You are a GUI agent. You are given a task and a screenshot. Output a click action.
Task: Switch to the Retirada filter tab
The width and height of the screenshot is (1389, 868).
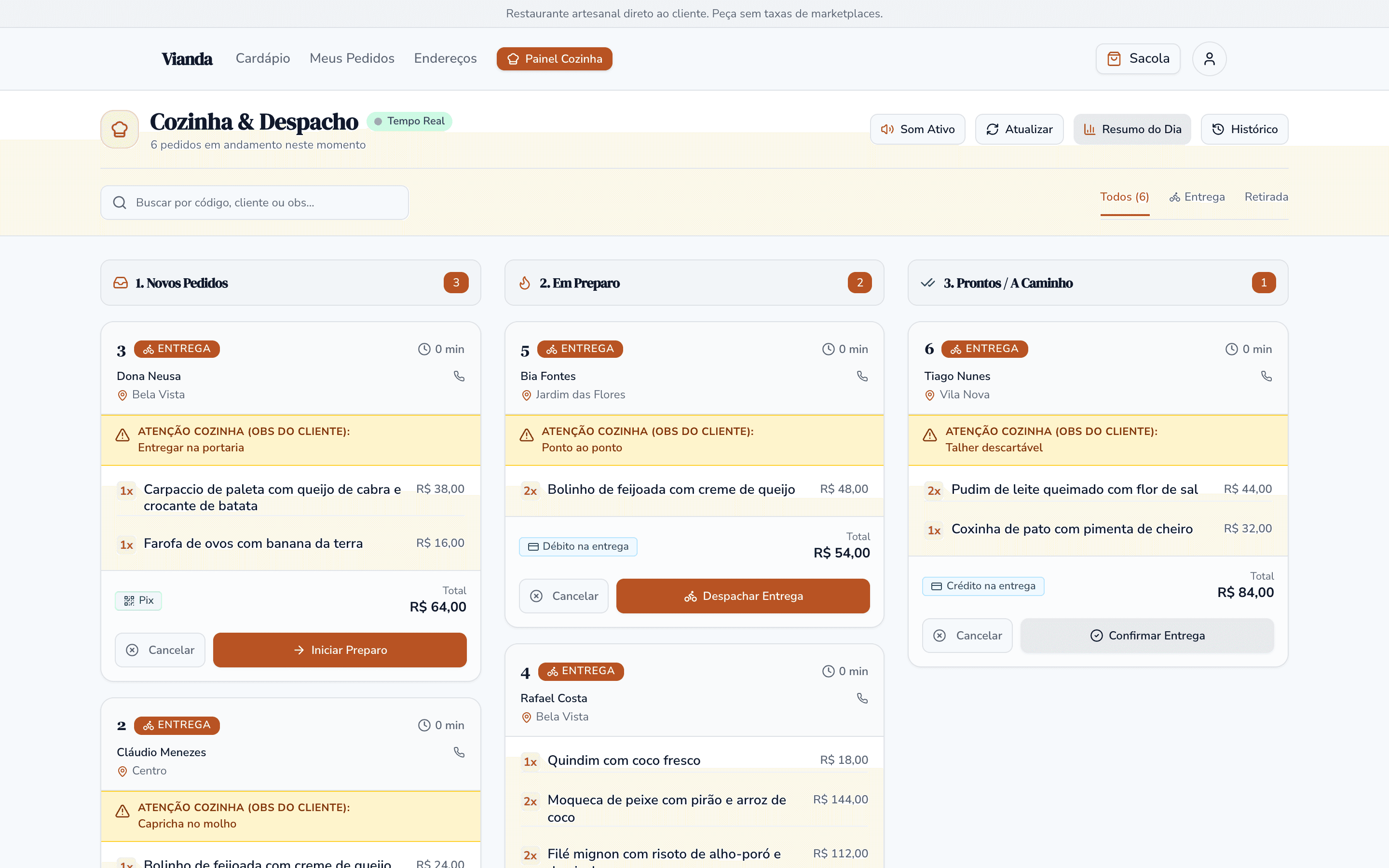[1266, 197]
